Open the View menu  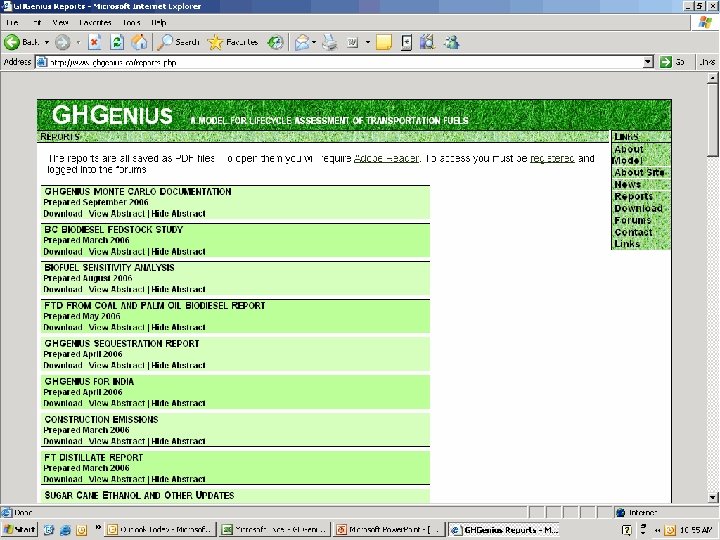(x=60, y=22)
